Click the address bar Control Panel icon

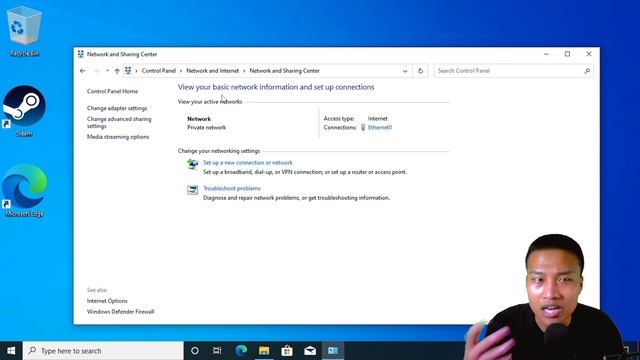(128, 71)
